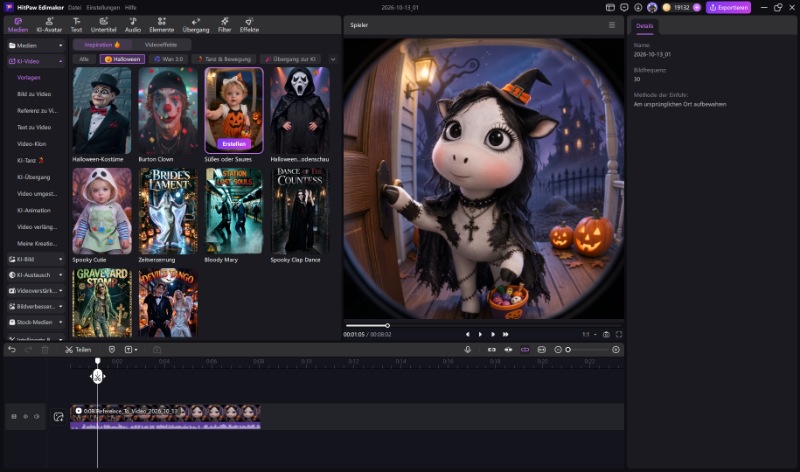
Task: Open the user profile avatar
Action: pos(652,7)
